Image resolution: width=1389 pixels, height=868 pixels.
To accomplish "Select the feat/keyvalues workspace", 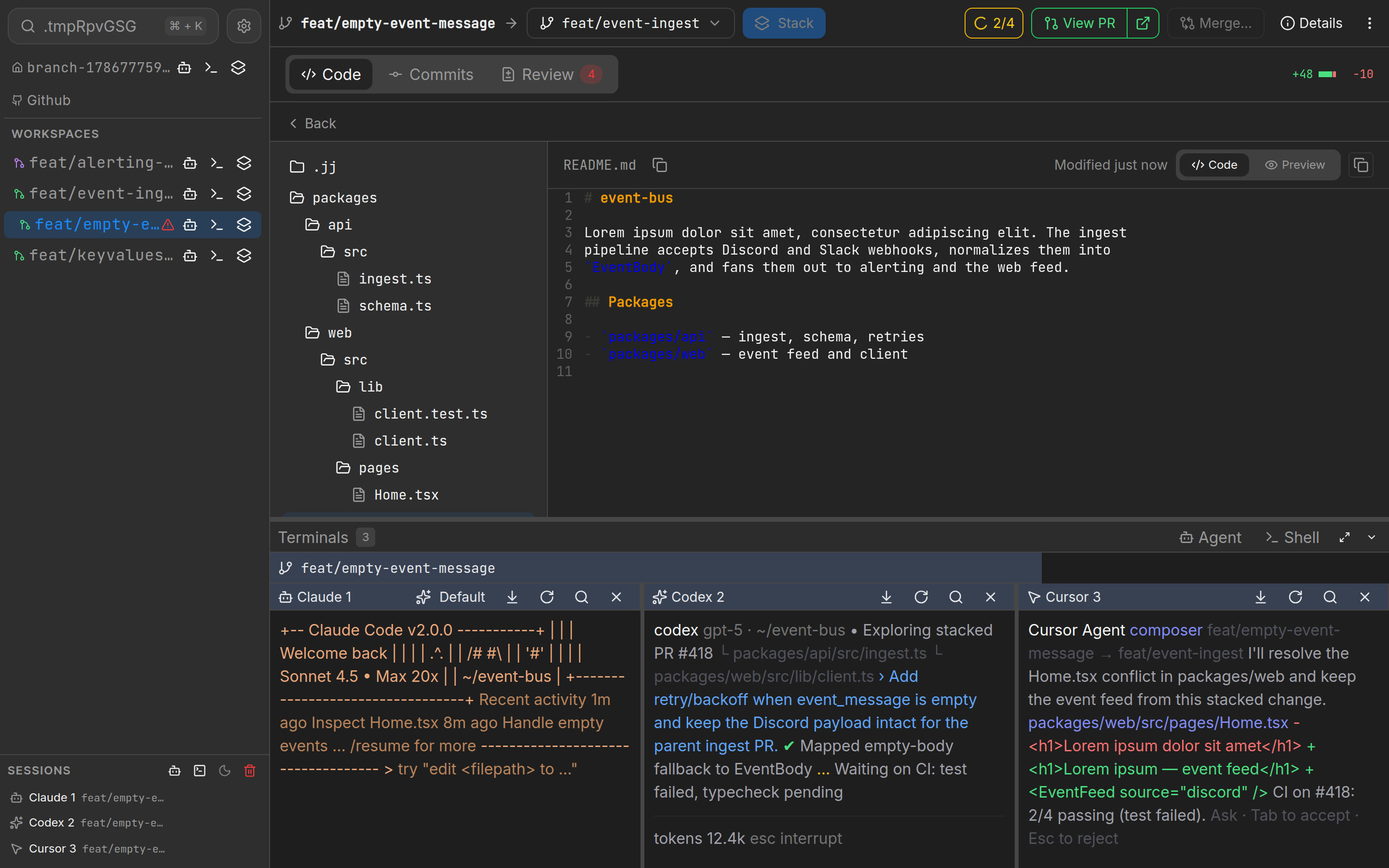I will (x=100, y=256).
